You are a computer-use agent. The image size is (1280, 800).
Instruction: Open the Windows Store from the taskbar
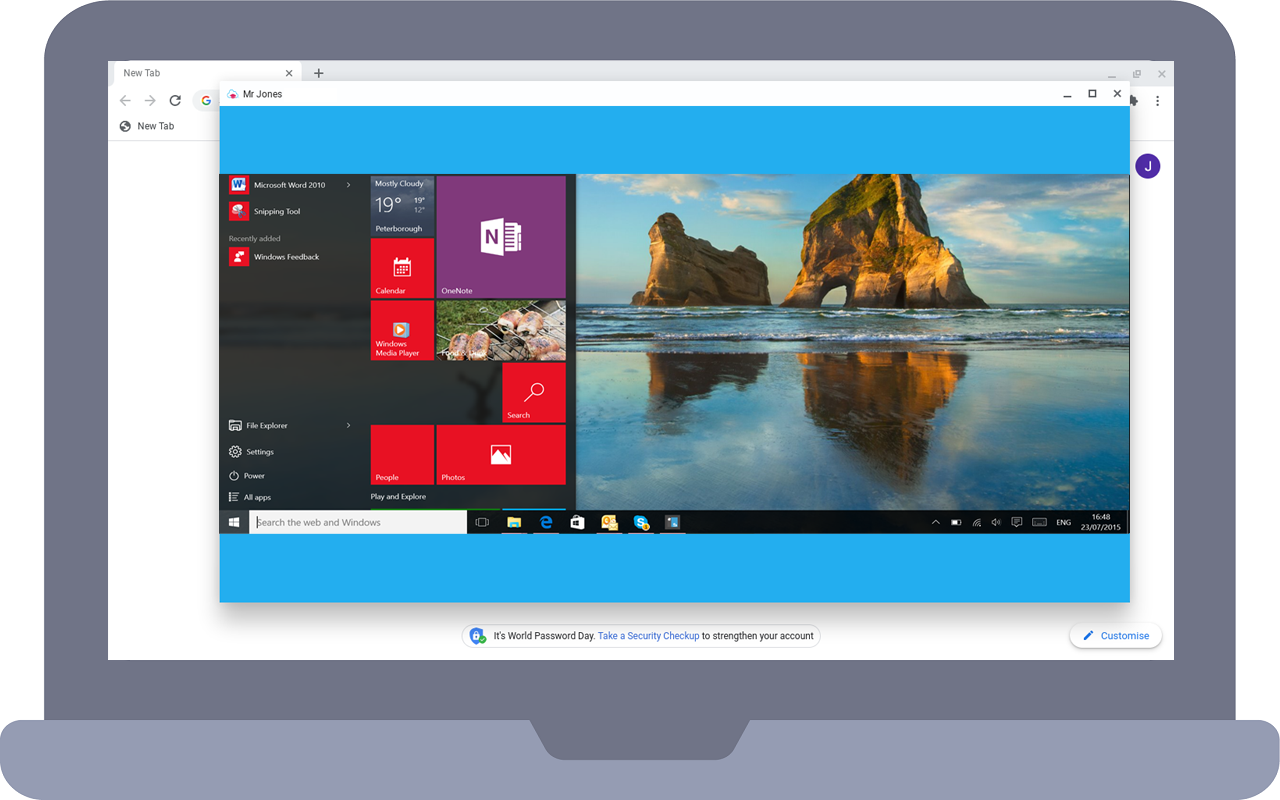pos(577,521)
